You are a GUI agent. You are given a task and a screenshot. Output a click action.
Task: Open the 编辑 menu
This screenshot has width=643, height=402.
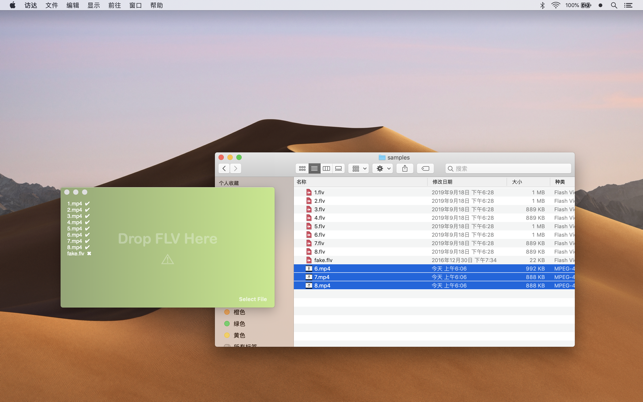73,5
